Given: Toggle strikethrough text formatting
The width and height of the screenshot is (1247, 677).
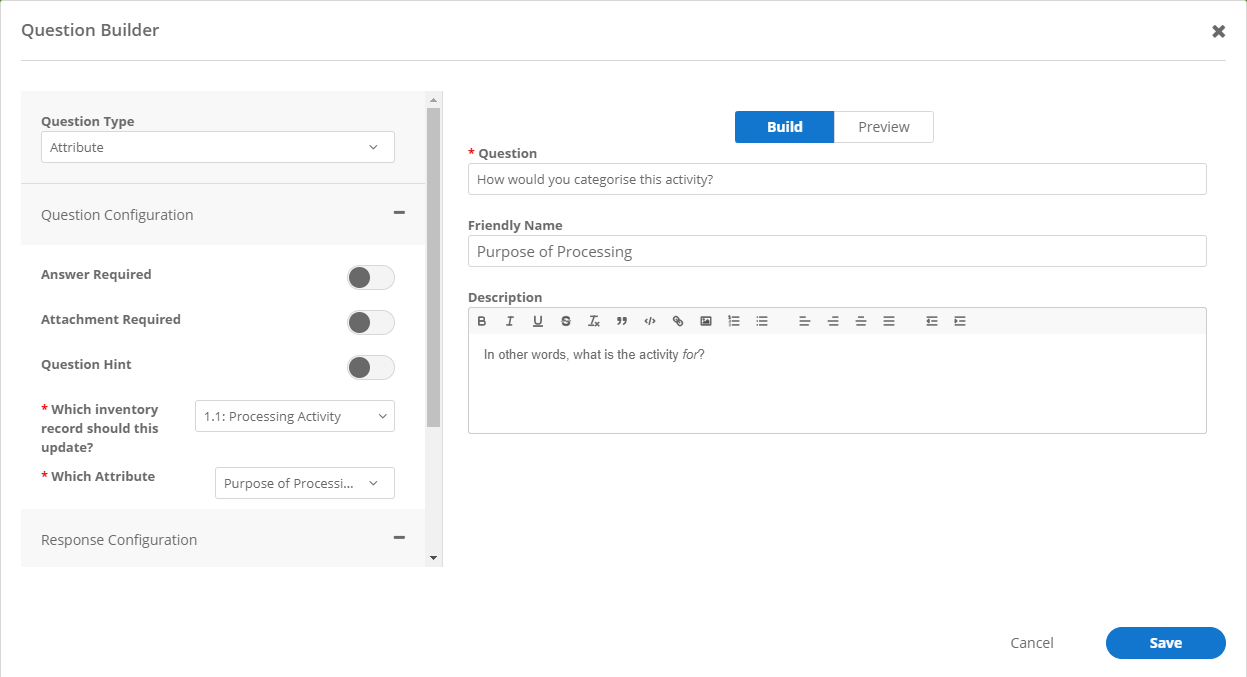Looking at the screenshot, I should pos(566,321).
